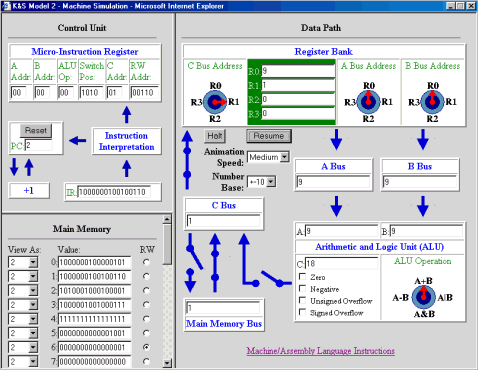Click the +1 incrementer box

click(29, 191)
